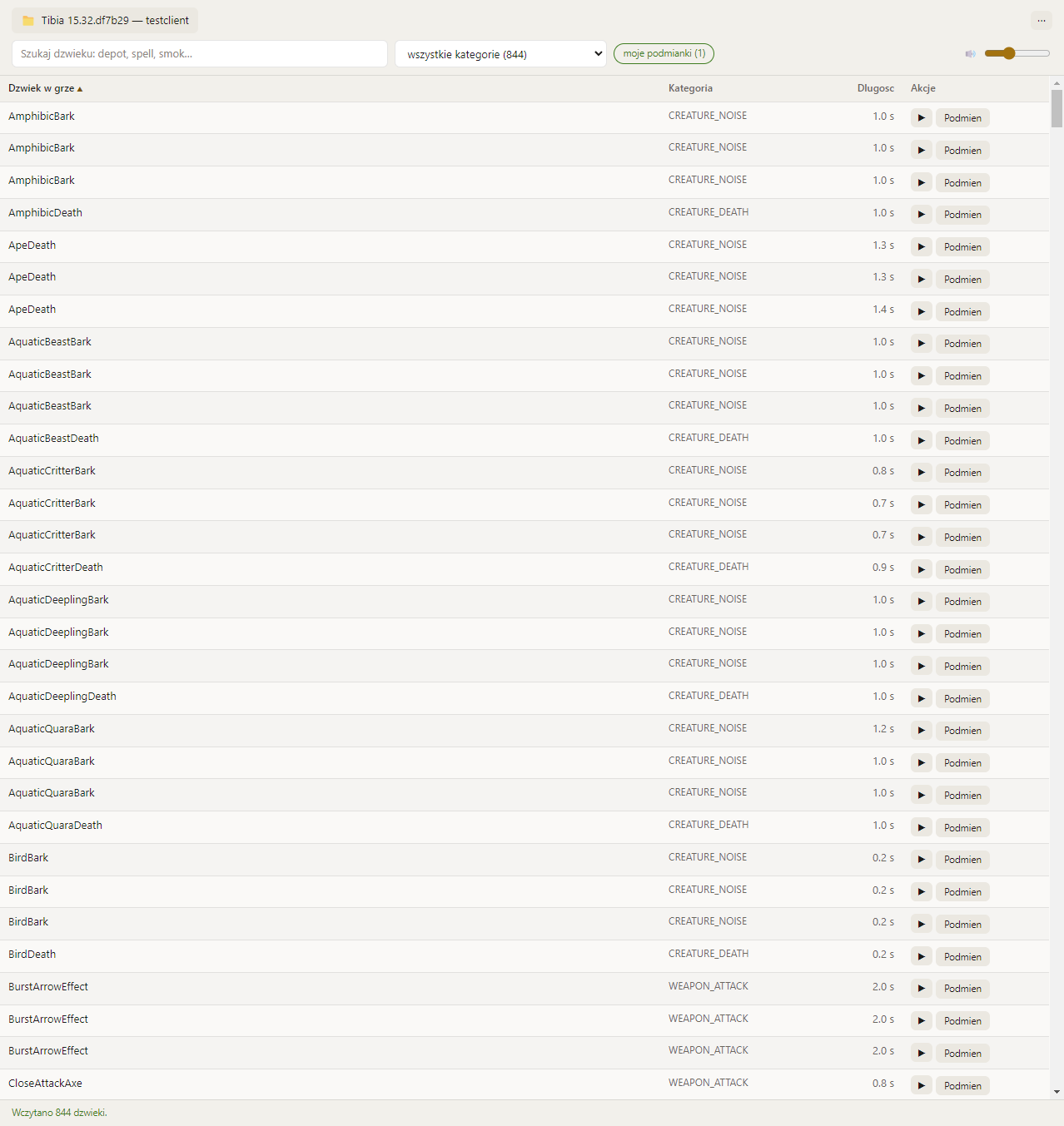
Task: Click the scrollbar up arrow
Action: coord(1057,83)
